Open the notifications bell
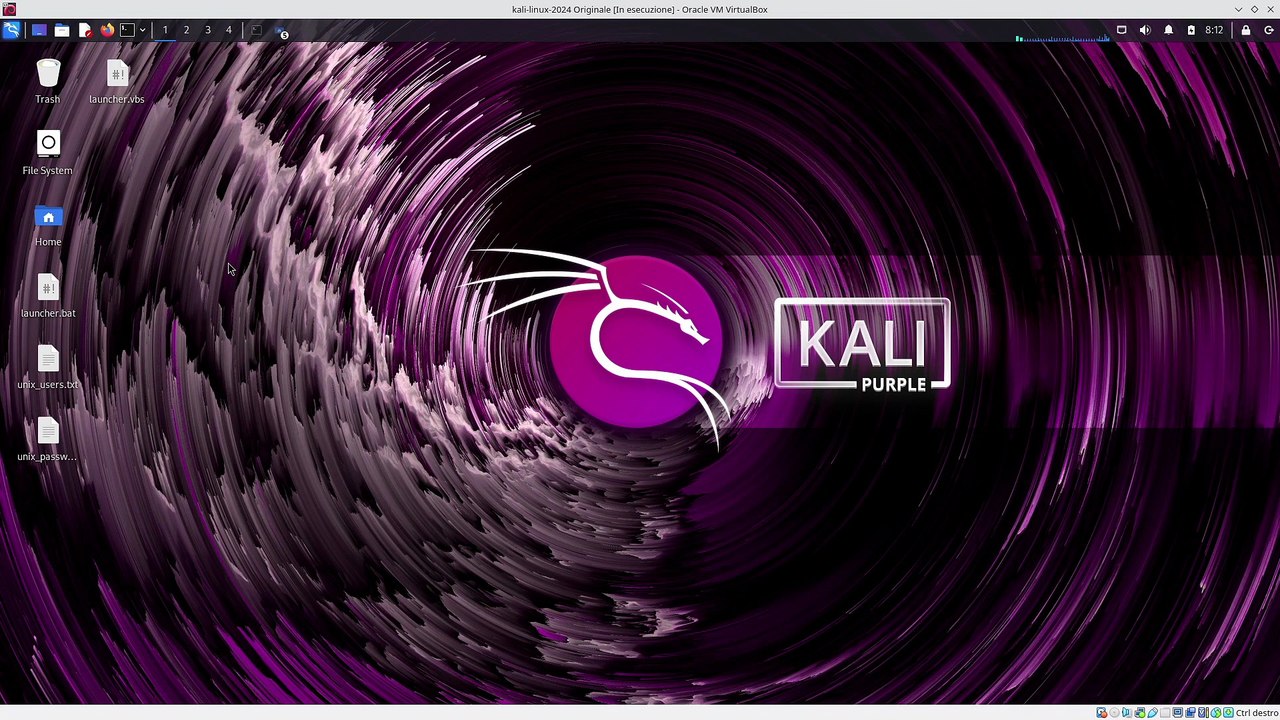1280x720 pixels. [x=1168, y=30]
